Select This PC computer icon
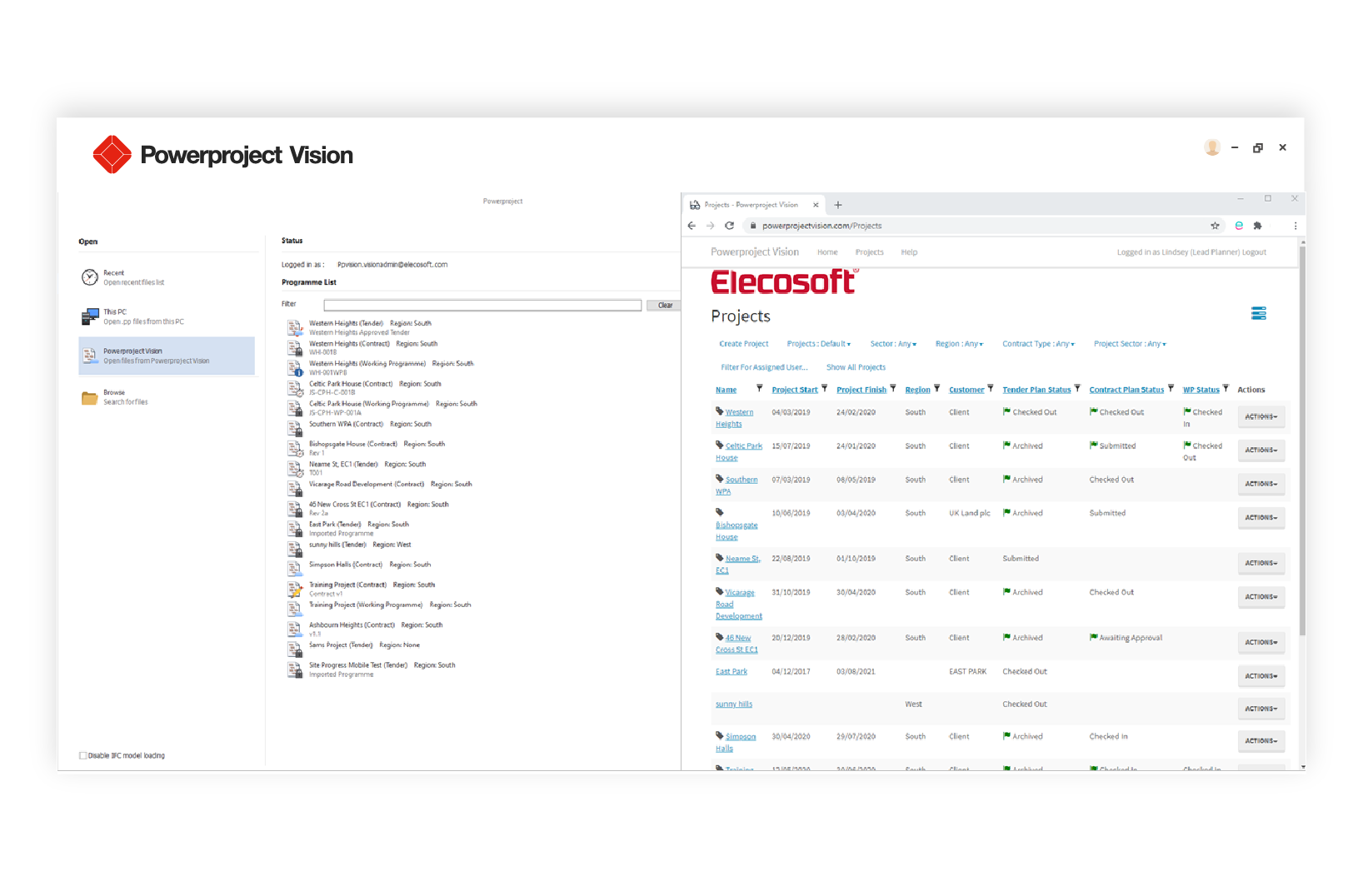 (90, 316)
